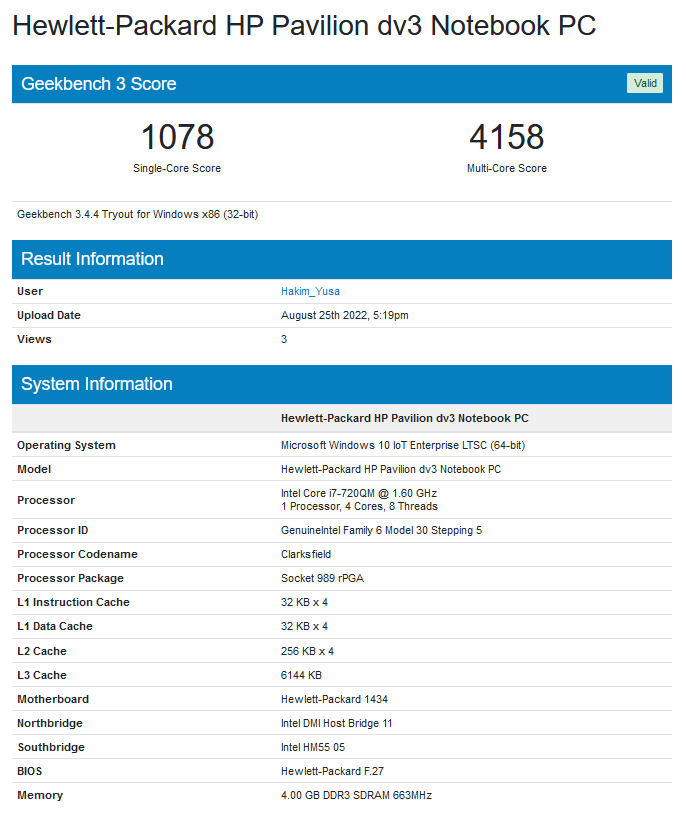This screenshot has height=814, width=686.
Task: Select GenuineIntel Family 6 Model 30 Stepping 5
Action: pos(381,530)
